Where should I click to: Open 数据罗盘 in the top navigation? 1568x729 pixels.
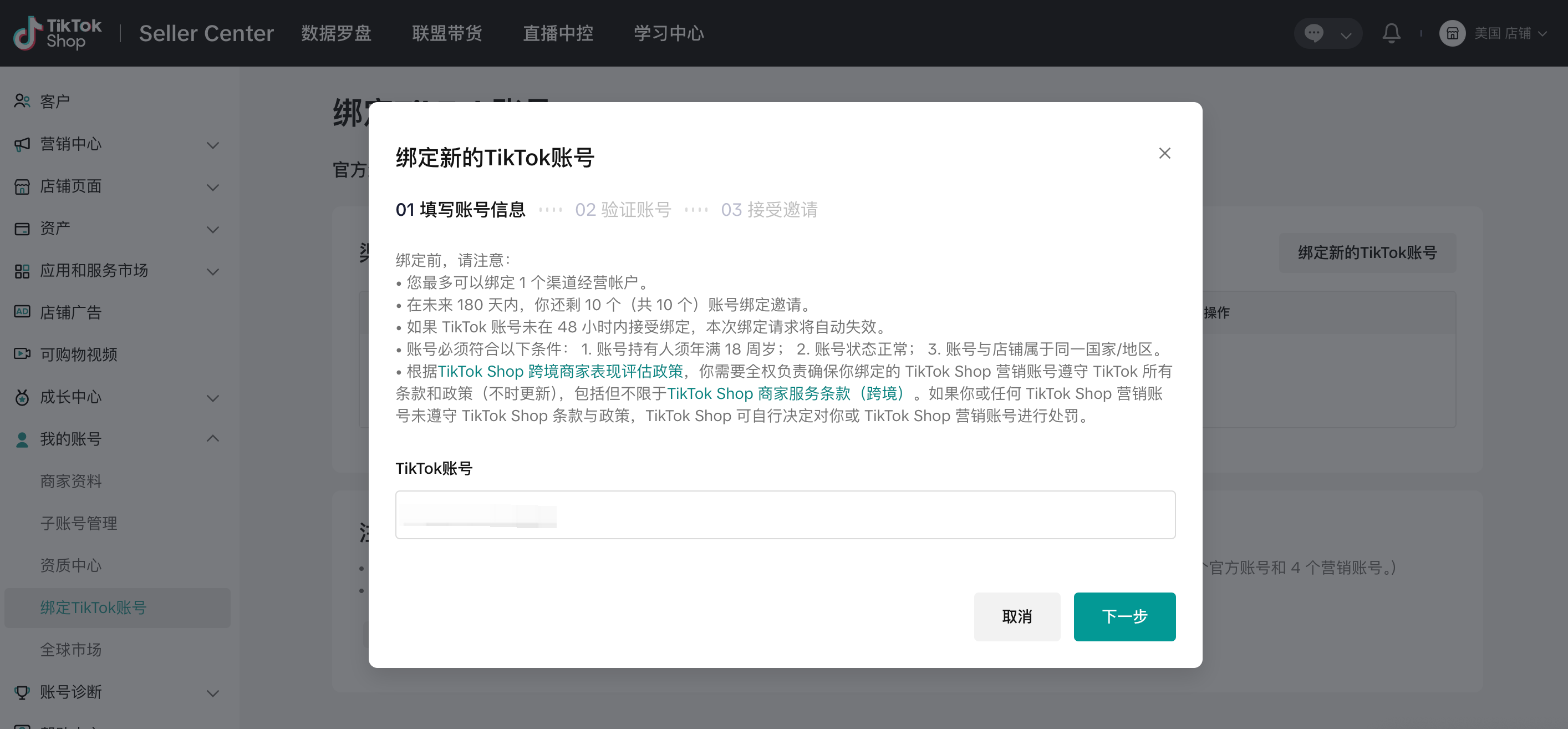336,33
